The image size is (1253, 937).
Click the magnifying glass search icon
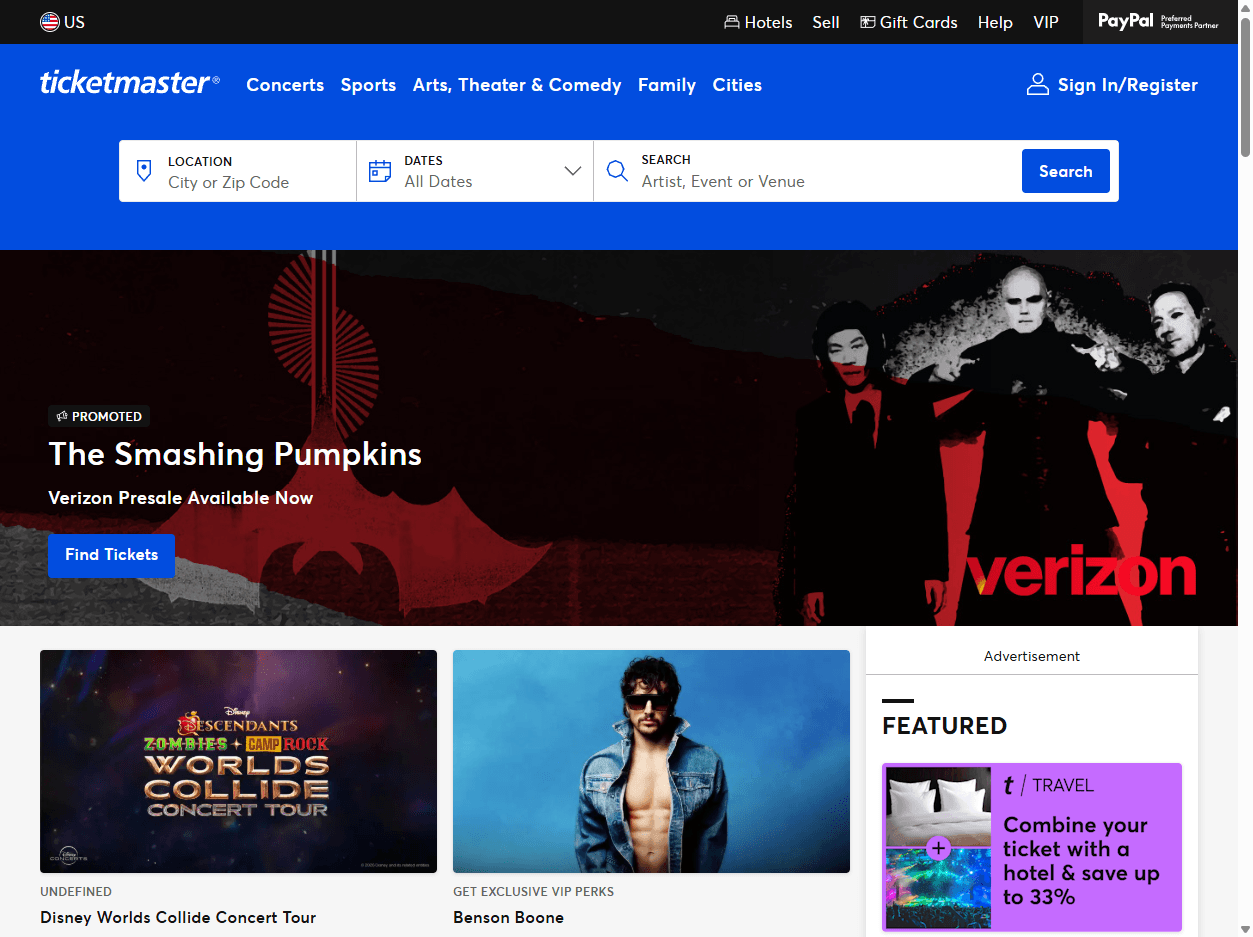coord(617,171)
